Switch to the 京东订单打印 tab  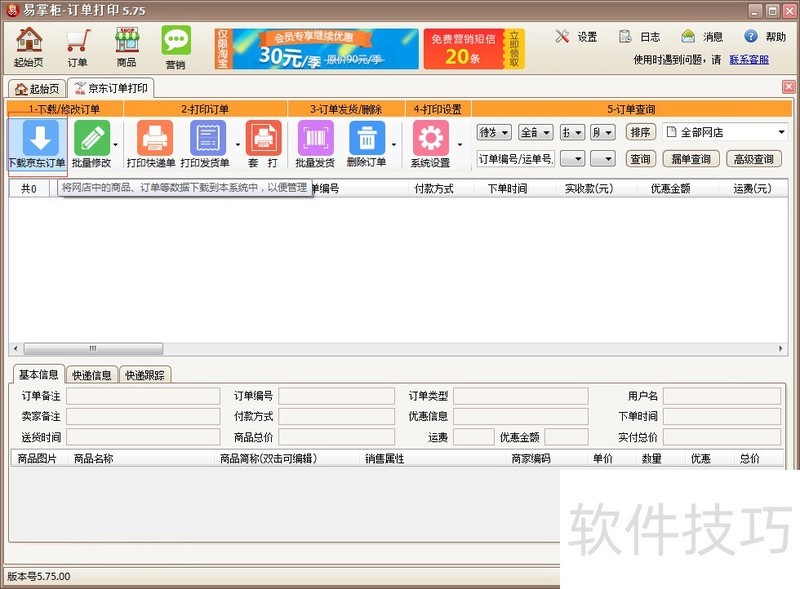tap(110, 87)
